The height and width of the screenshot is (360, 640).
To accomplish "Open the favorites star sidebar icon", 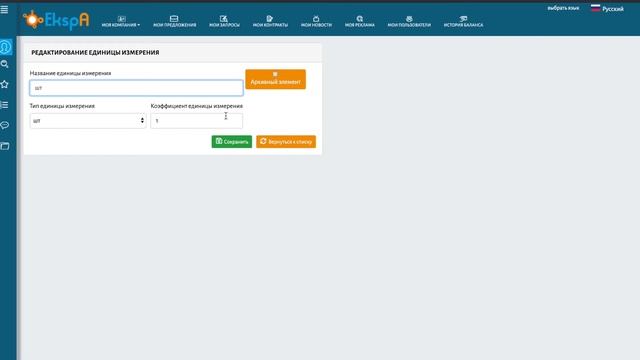I will pyautogui.click(x=4, y=84).
